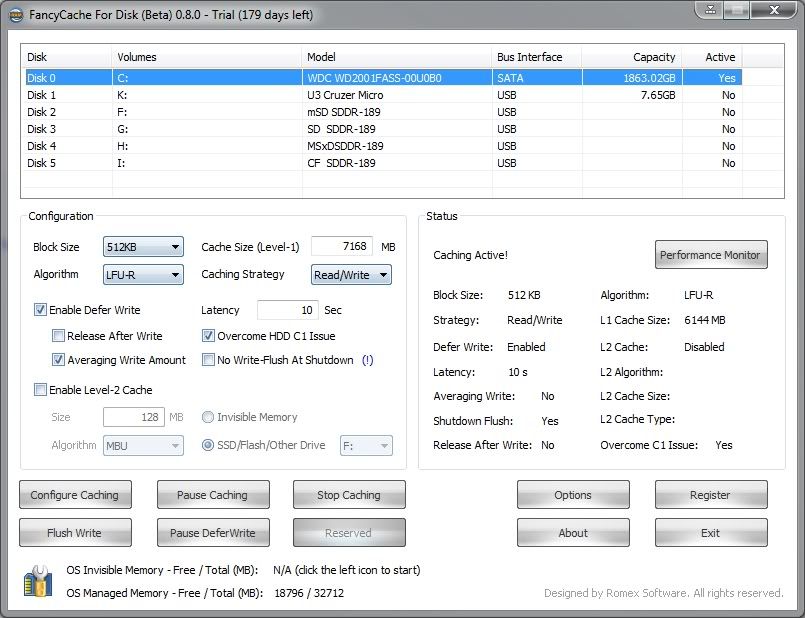The height and width of the screenshot is (618, 805).
Task: Click the Bus Interface column header
Action: 535,57
